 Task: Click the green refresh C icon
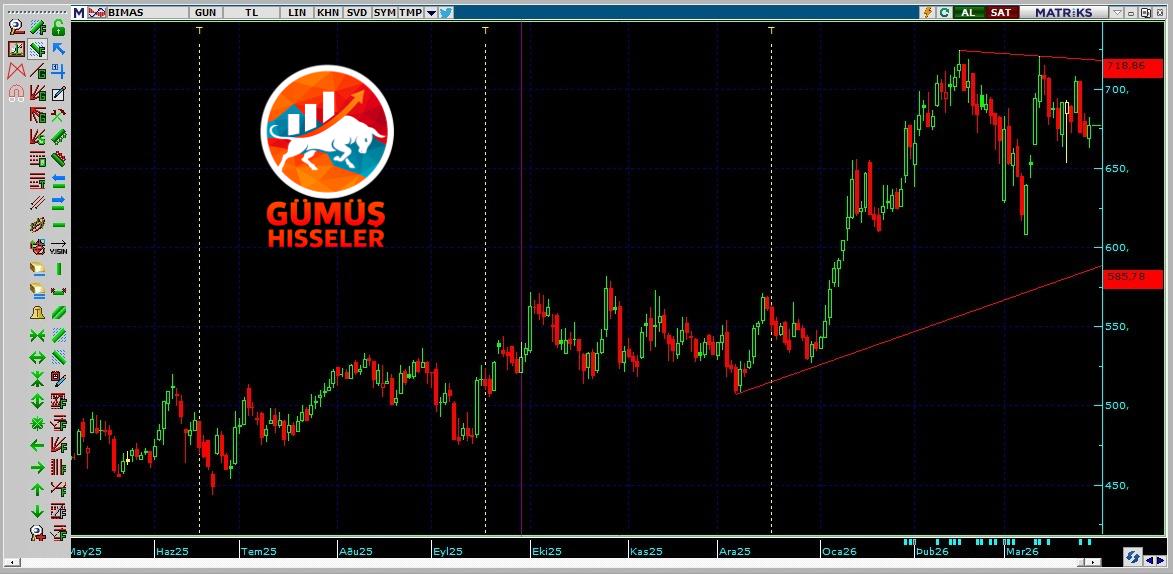coord(944,13)
